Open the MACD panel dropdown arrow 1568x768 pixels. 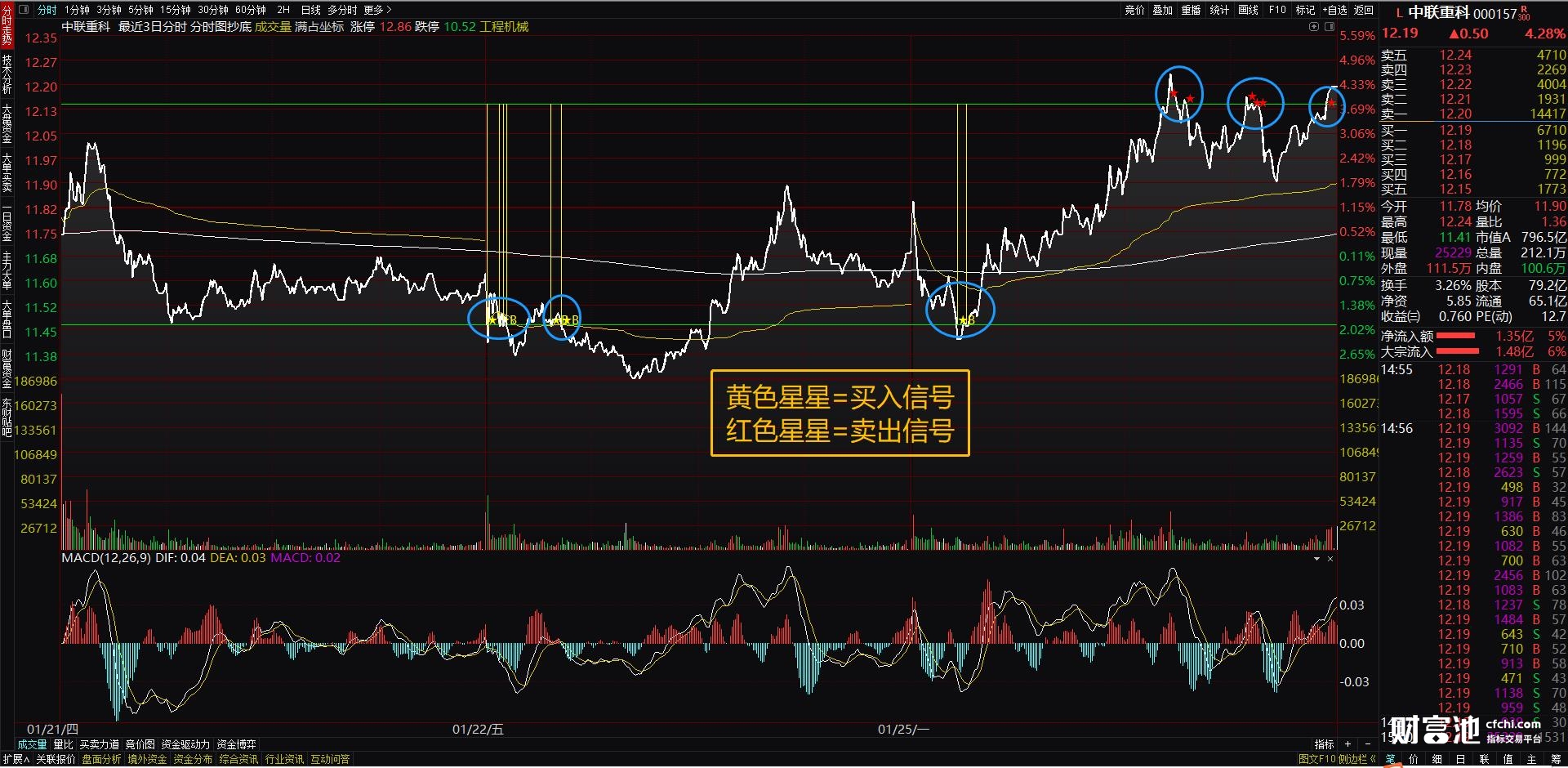[x=1316, y=559]
